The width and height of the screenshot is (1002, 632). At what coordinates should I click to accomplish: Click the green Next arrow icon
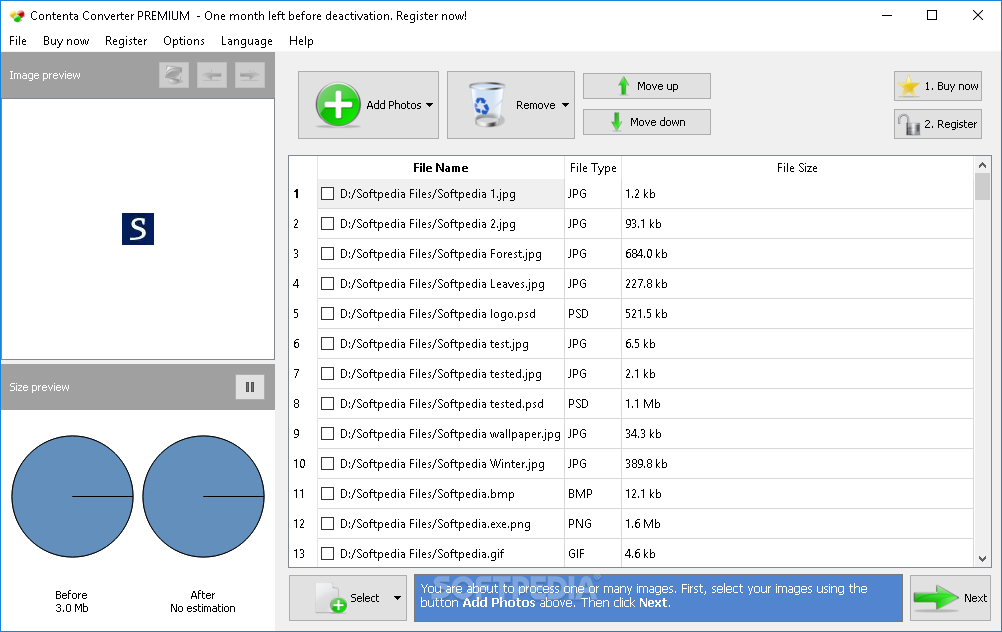point(936,598)
